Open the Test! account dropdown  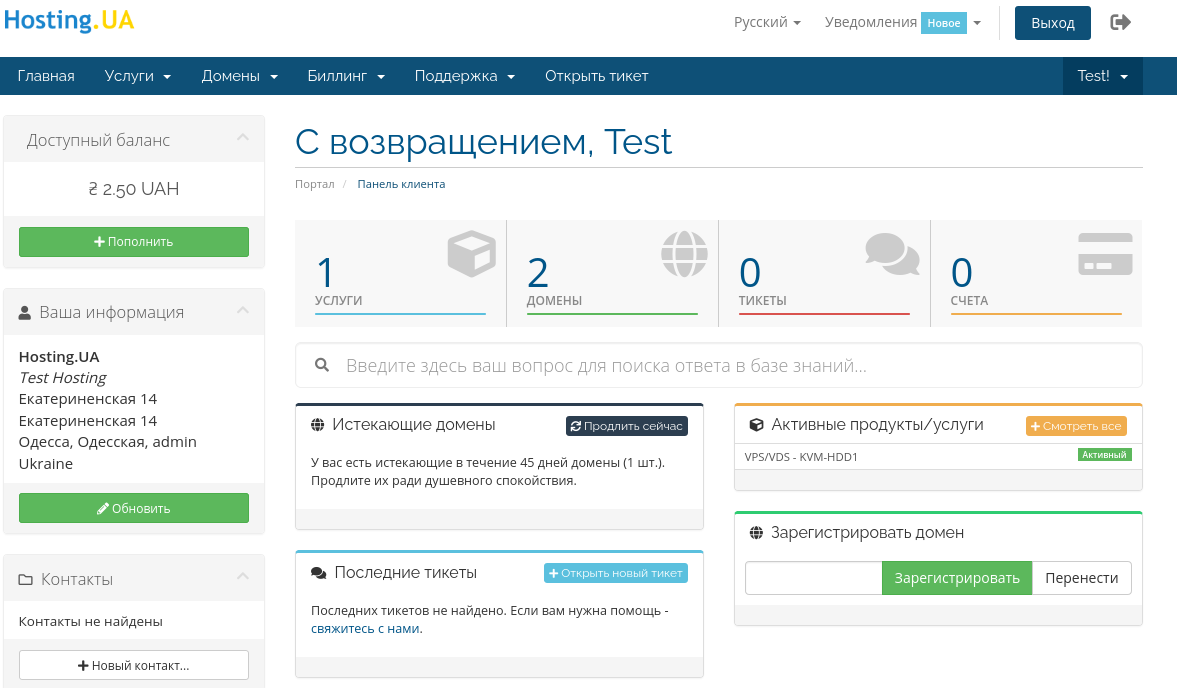[1102, 76]
